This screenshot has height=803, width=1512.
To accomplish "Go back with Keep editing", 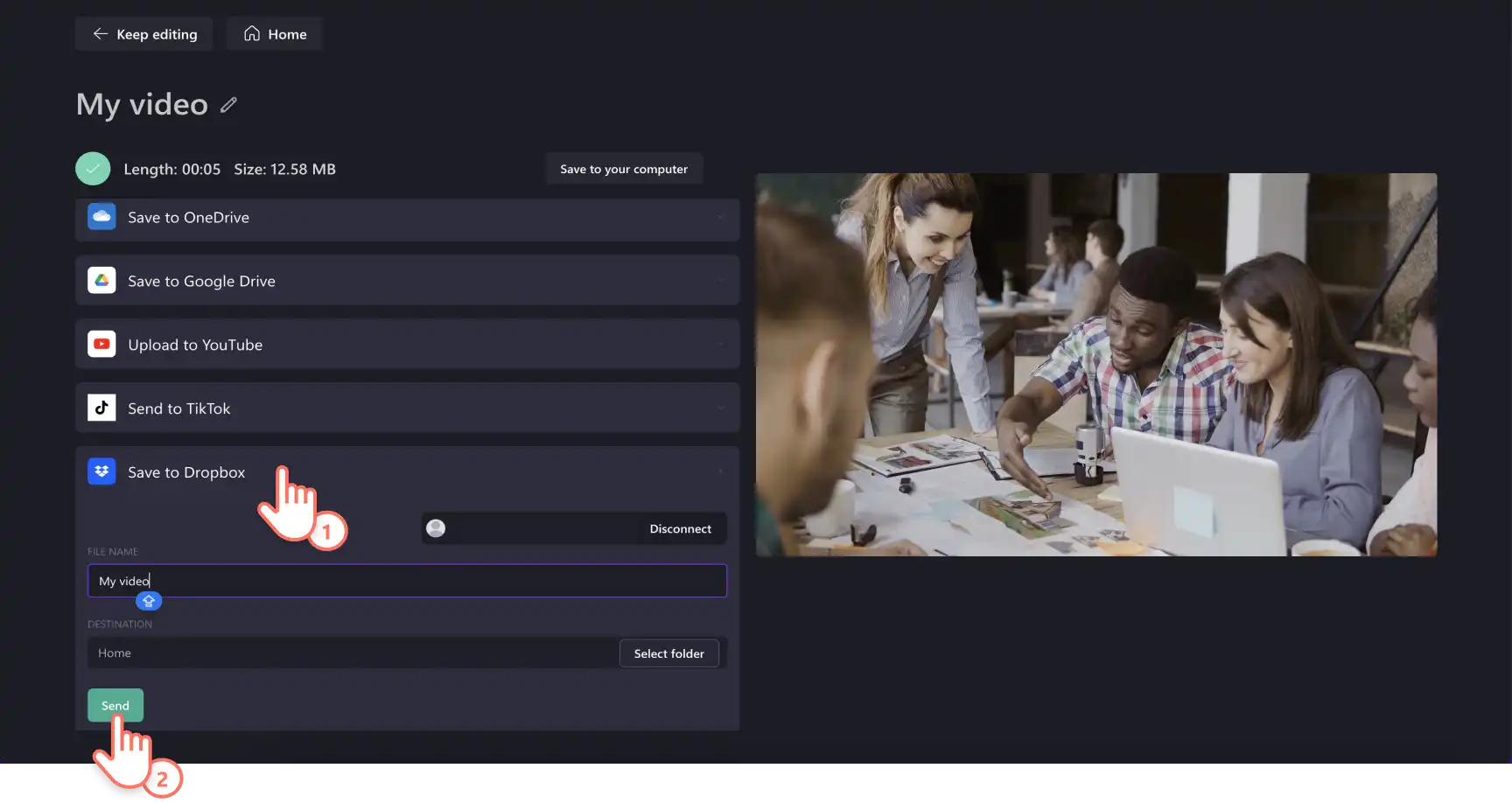I will point(144,34).
